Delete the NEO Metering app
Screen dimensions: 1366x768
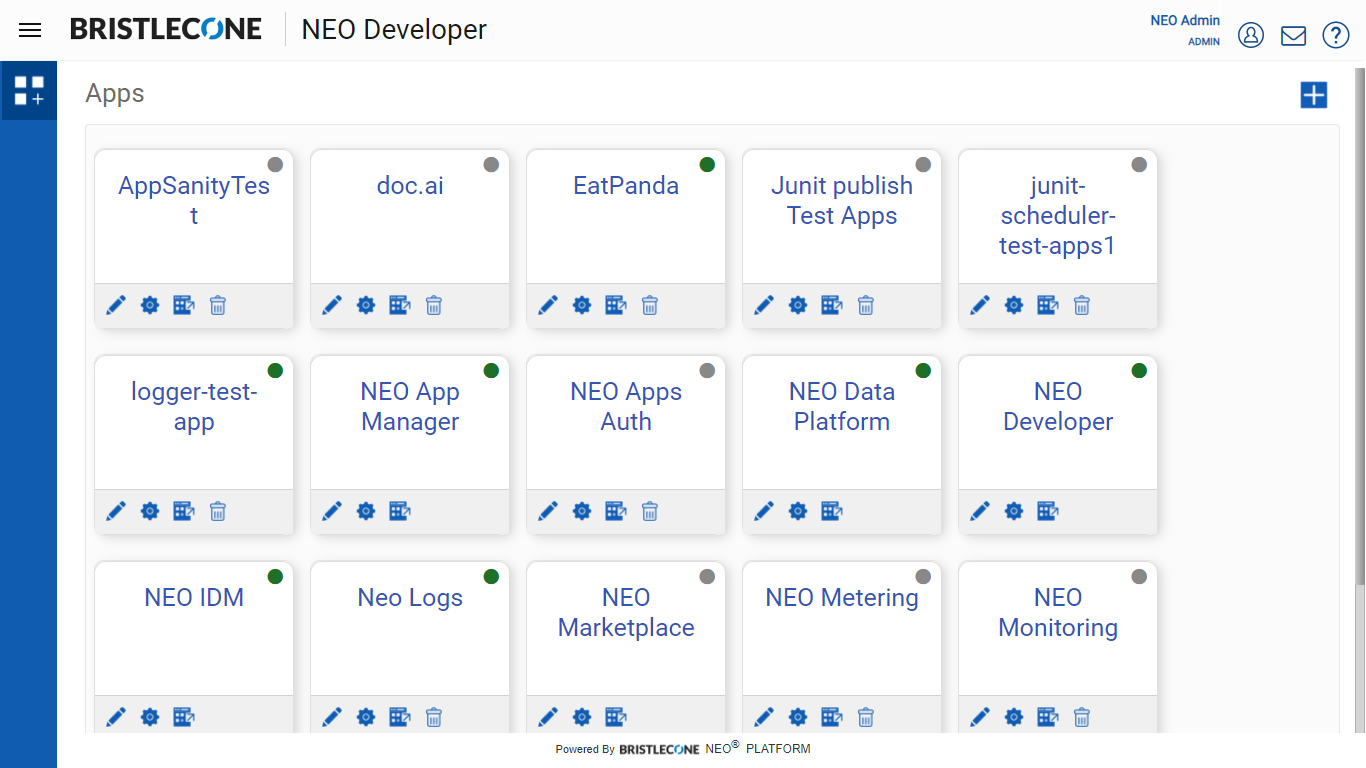(x=866, y=717)
